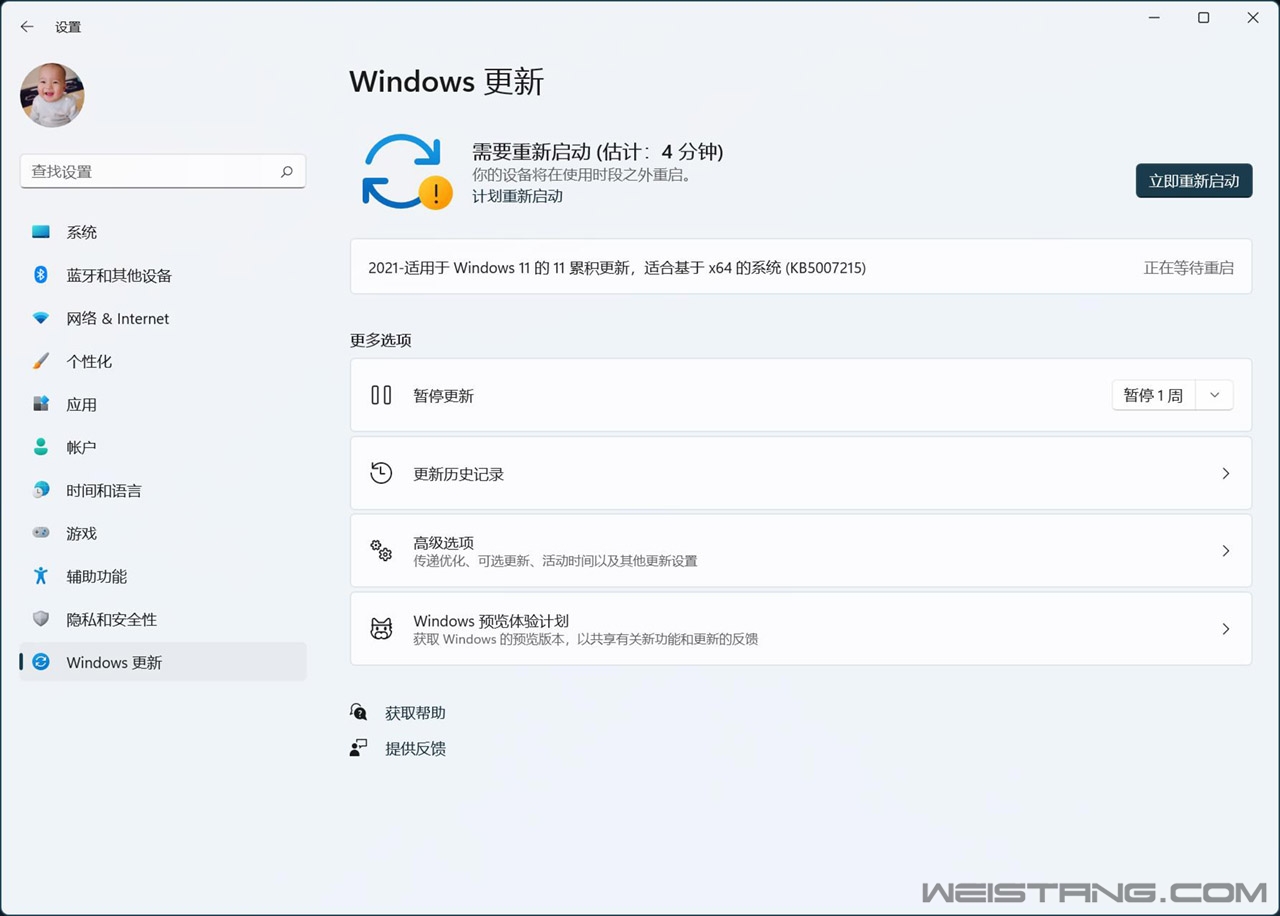Expand the pause duration dropdown arrow
The width and height of the screenshot is (1280, 916).
pyautogui.click(x=1215, y=396)
